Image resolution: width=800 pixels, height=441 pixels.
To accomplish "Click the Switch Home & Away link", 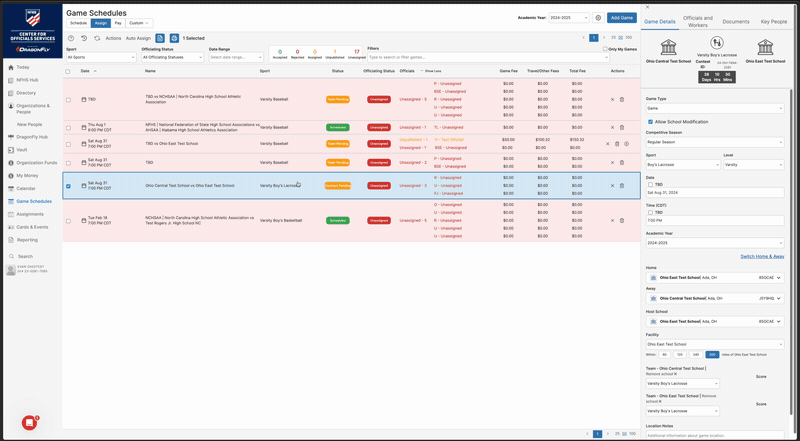I will 762,257.
